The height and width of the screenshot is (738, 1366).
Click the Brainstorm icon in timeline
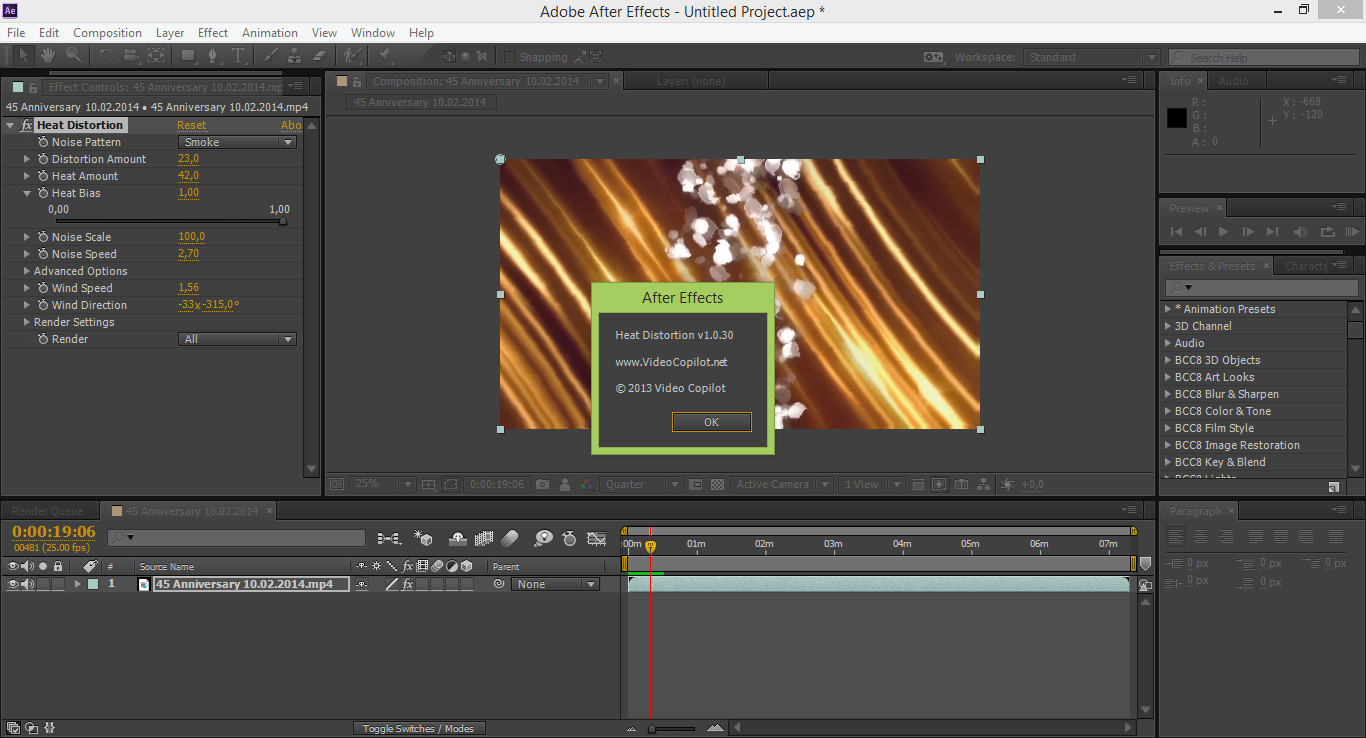543,538
